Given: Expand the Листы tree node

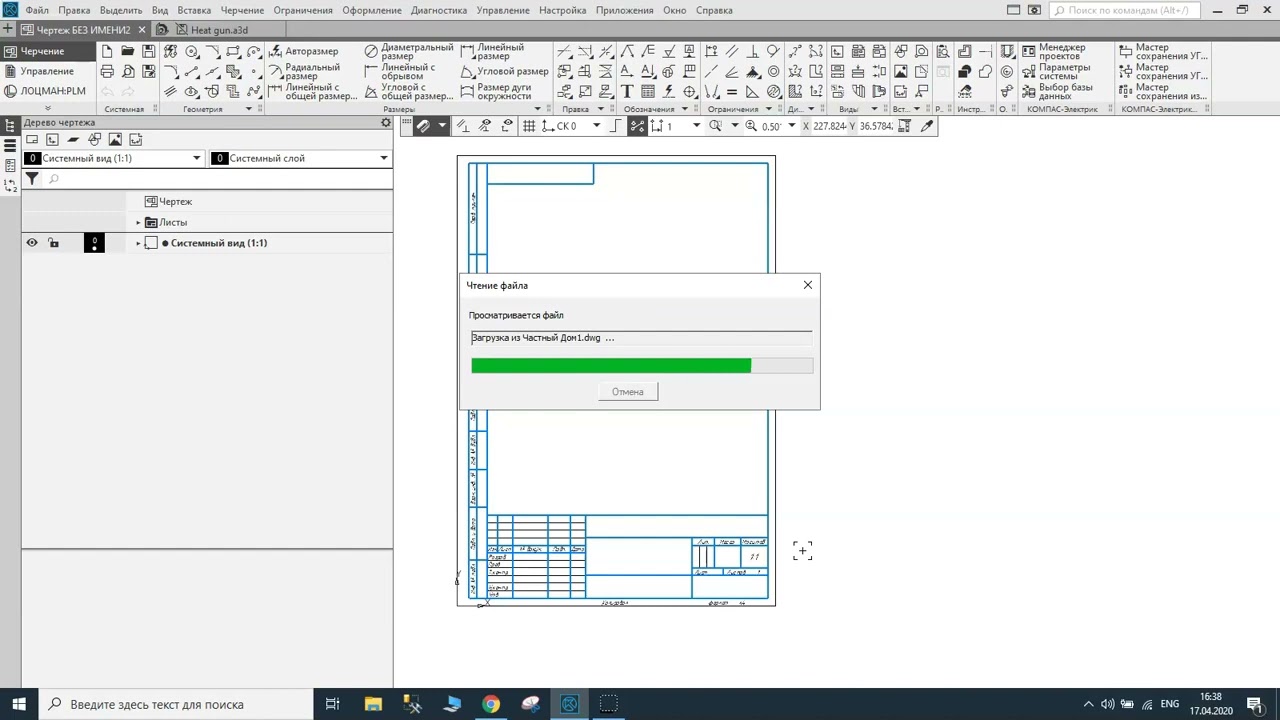Looking at the screenshot, I should click(x=138, y=222).
